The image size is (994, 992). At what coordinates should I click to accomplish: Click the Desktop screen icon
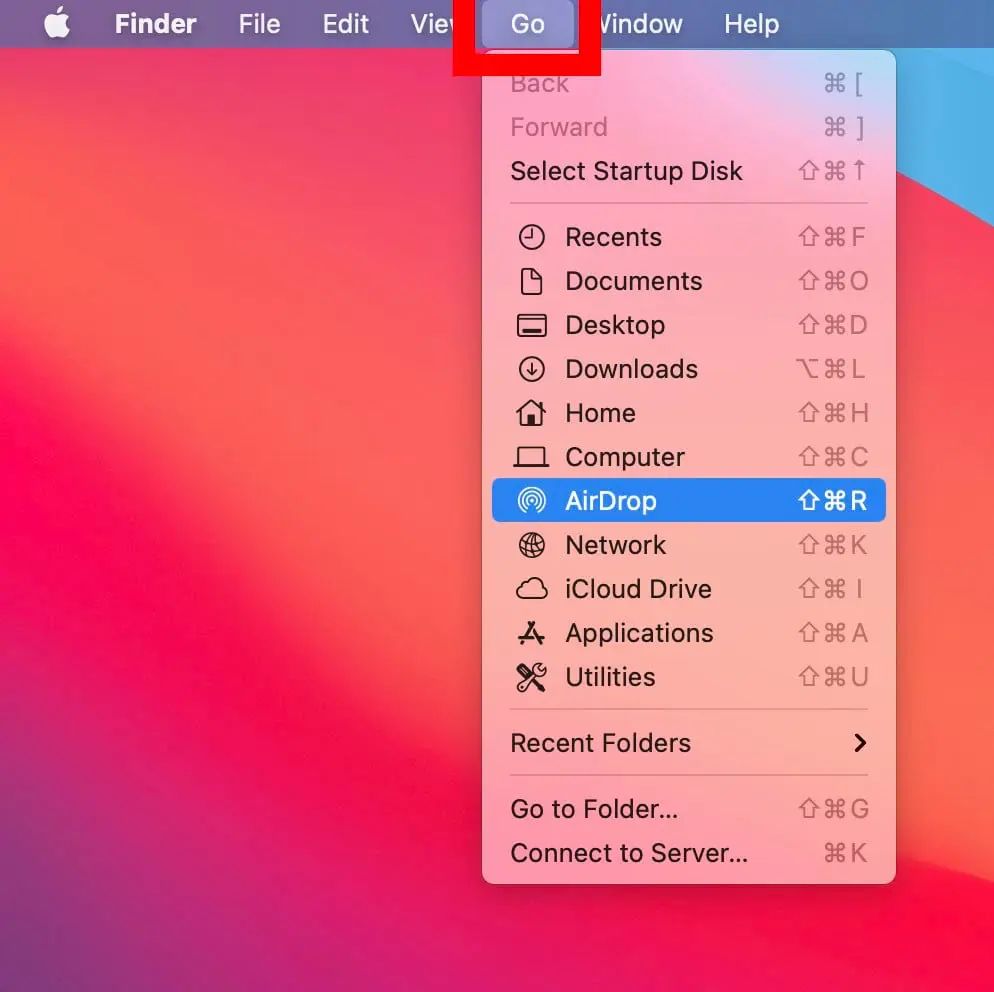531,325
